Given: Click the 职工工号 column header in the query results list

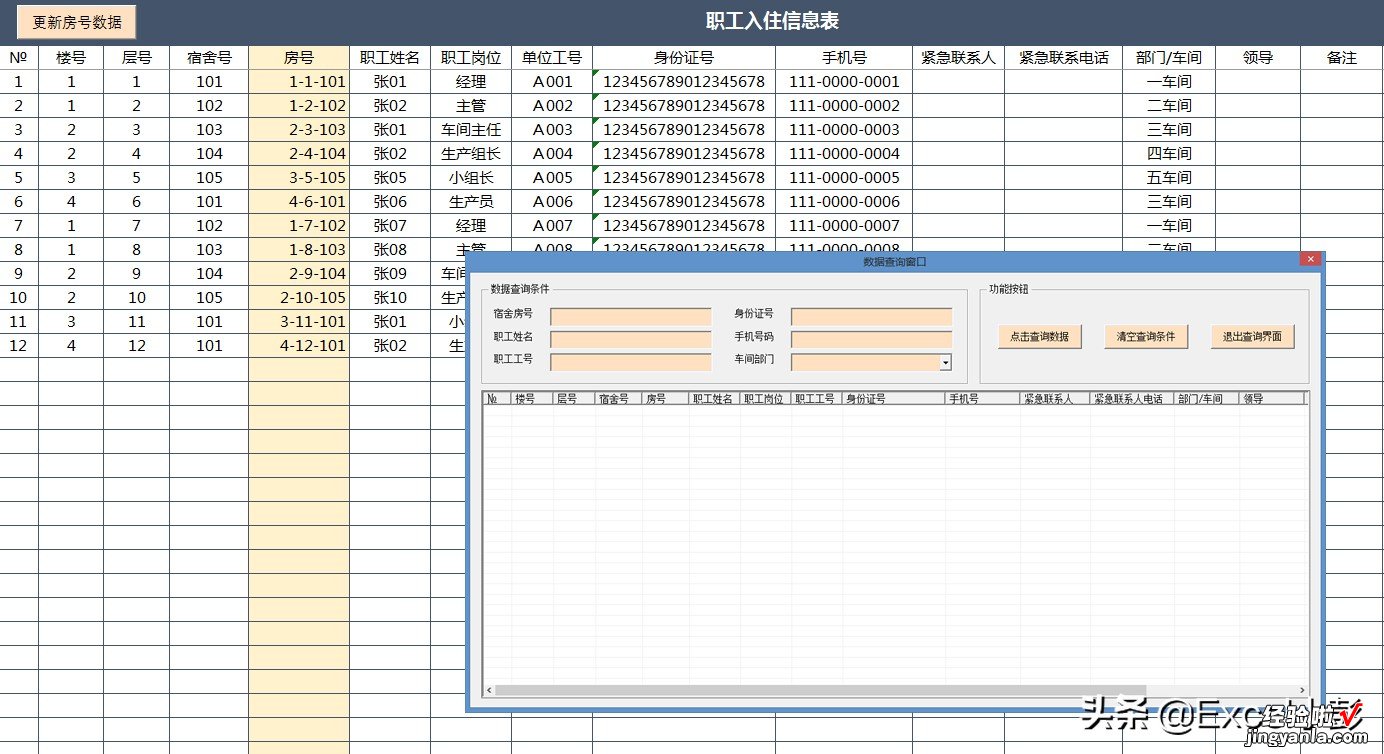Looking at the screenshot, I should coord(816,398).
